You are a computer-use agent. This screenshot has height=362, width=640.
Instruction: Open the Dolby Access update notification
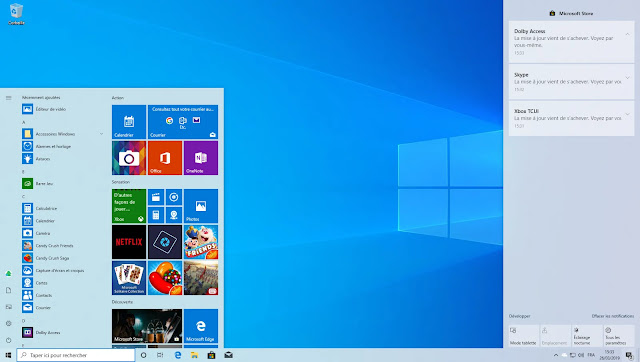tap(571, 42)
